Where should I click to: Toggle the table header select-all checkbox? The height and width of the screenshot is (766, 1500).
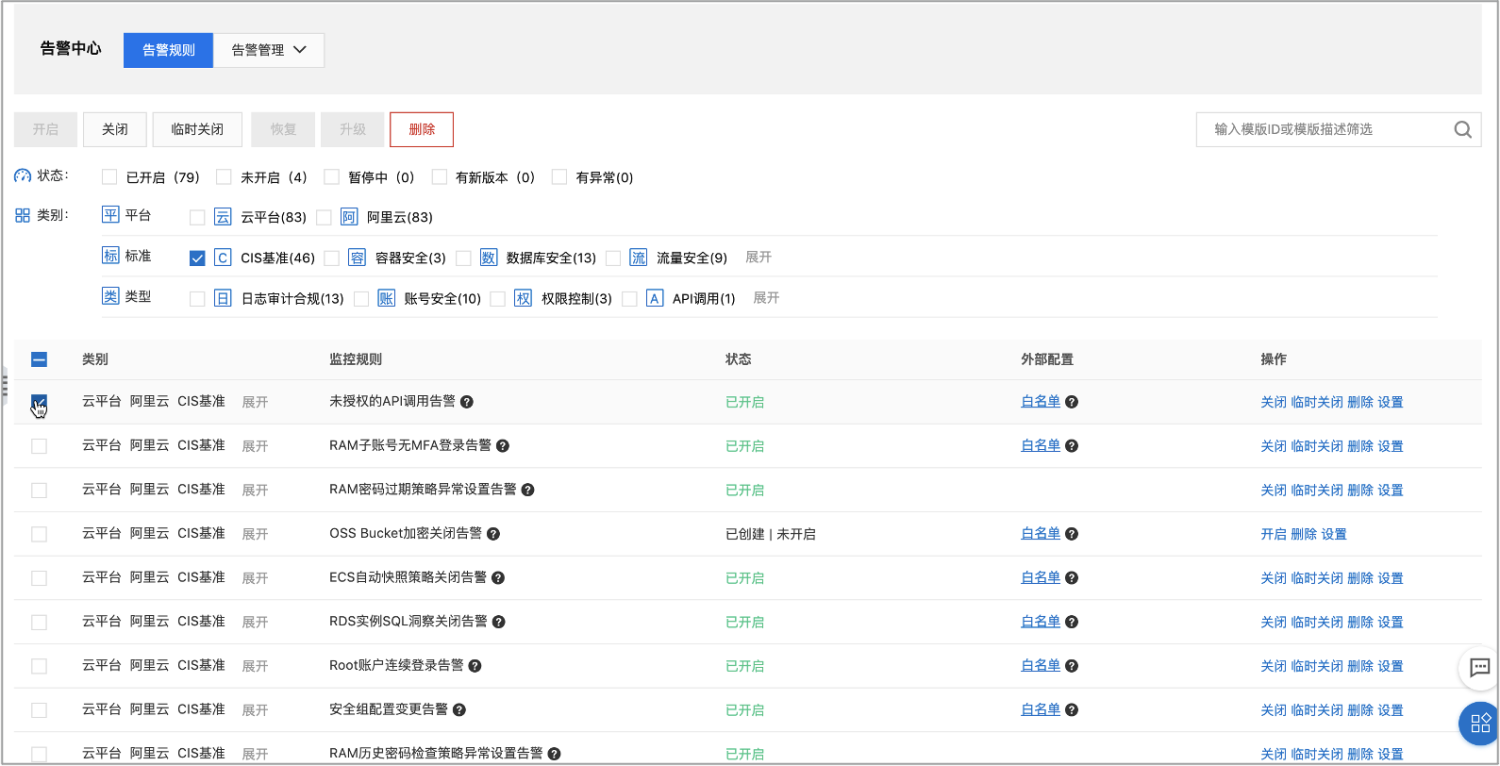click(x=39, y=359)
